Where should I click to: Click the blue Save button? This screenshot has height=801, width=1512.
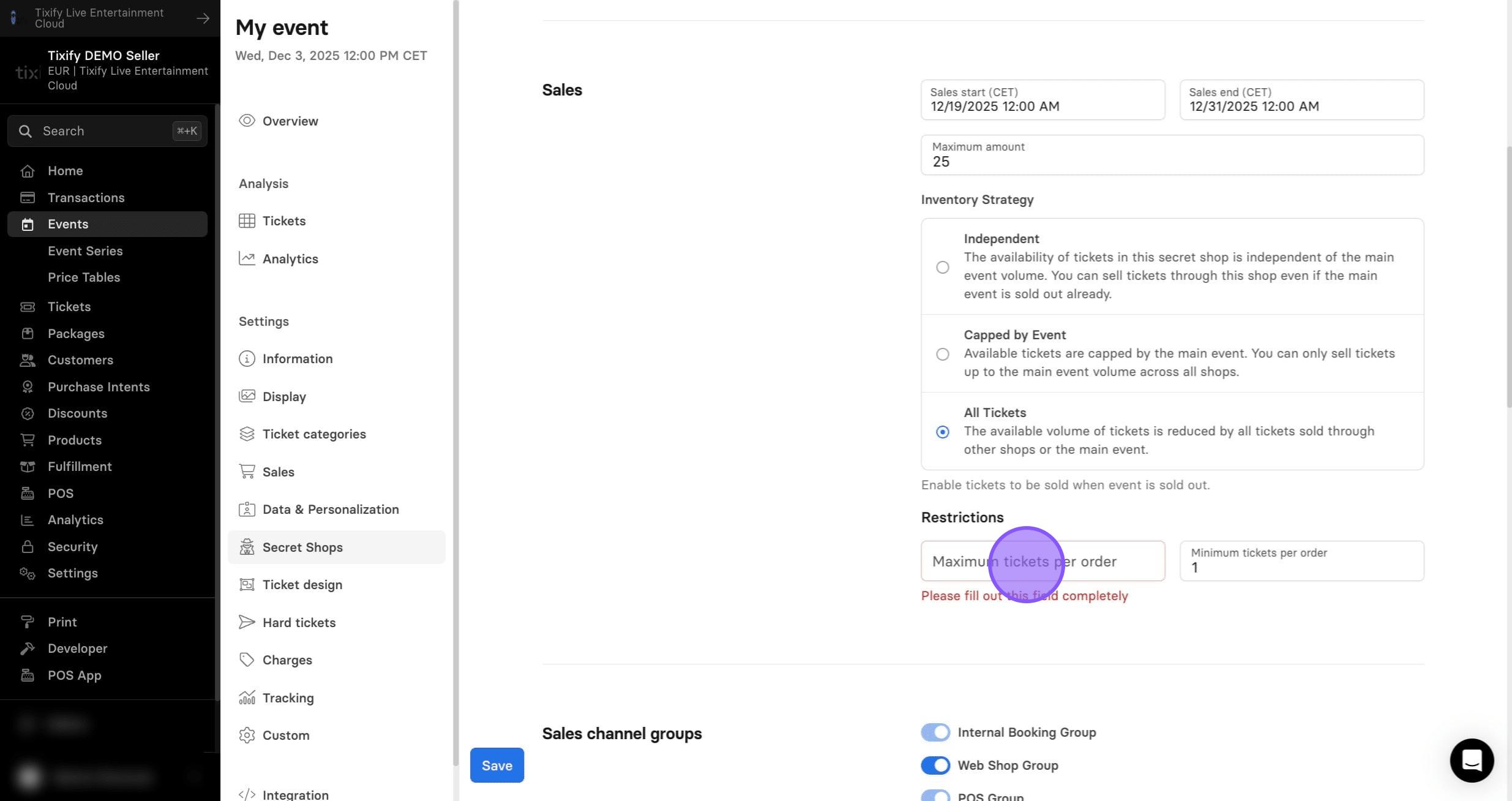497,765
